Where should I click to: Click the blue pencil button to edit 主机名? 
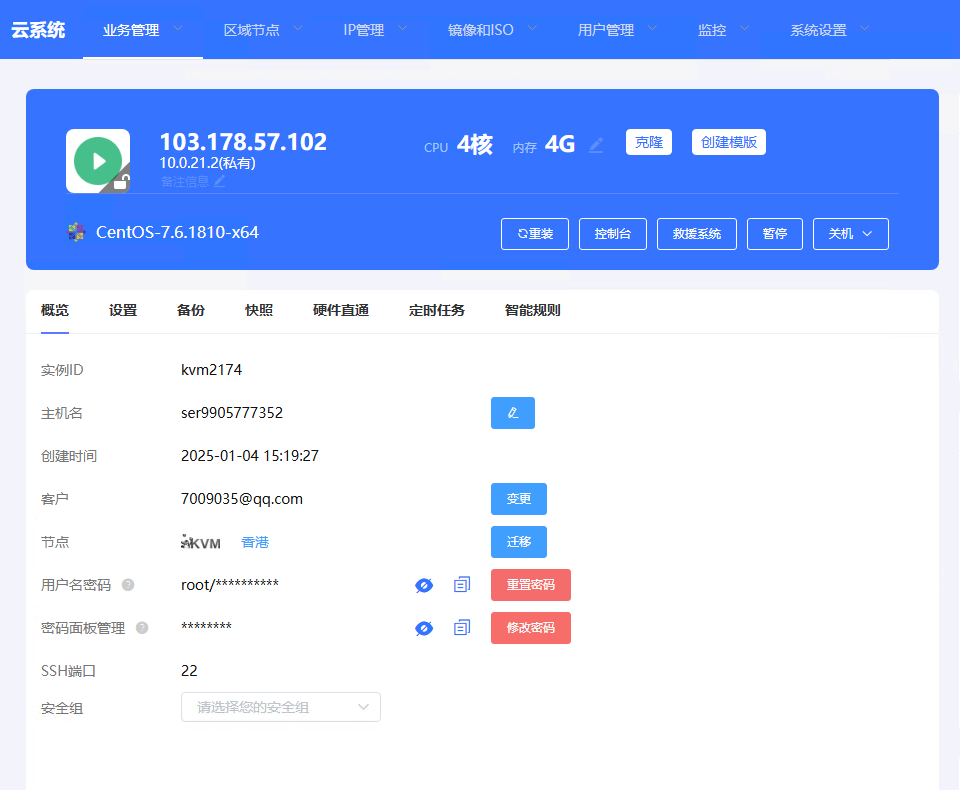coord(512,413)
